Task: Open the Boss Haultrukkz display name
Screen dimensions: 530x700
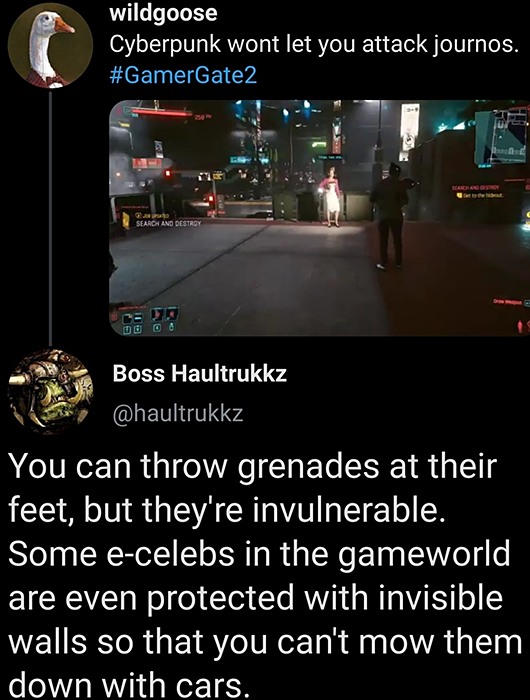Action: point(200,373)
